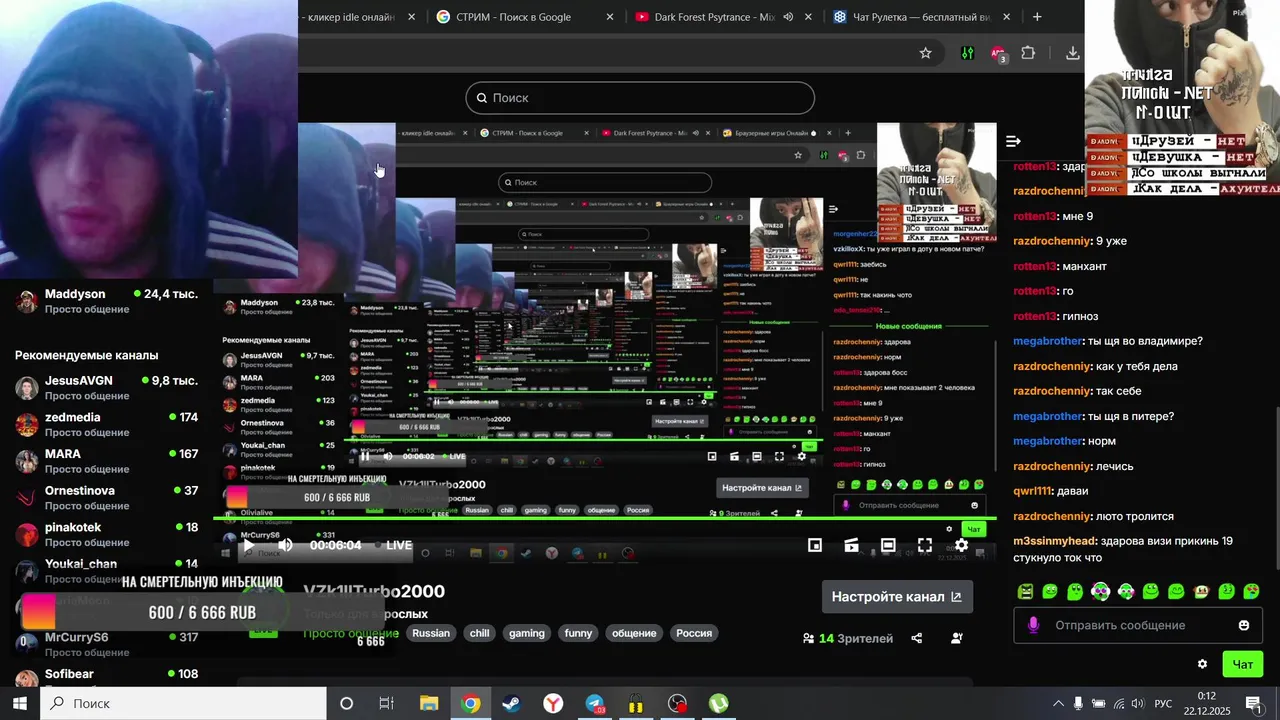Image resolution: width=1280 pixels, height=720 pixels.
Task: Create clip using outermost player clip icon
Action: [851, 545]
